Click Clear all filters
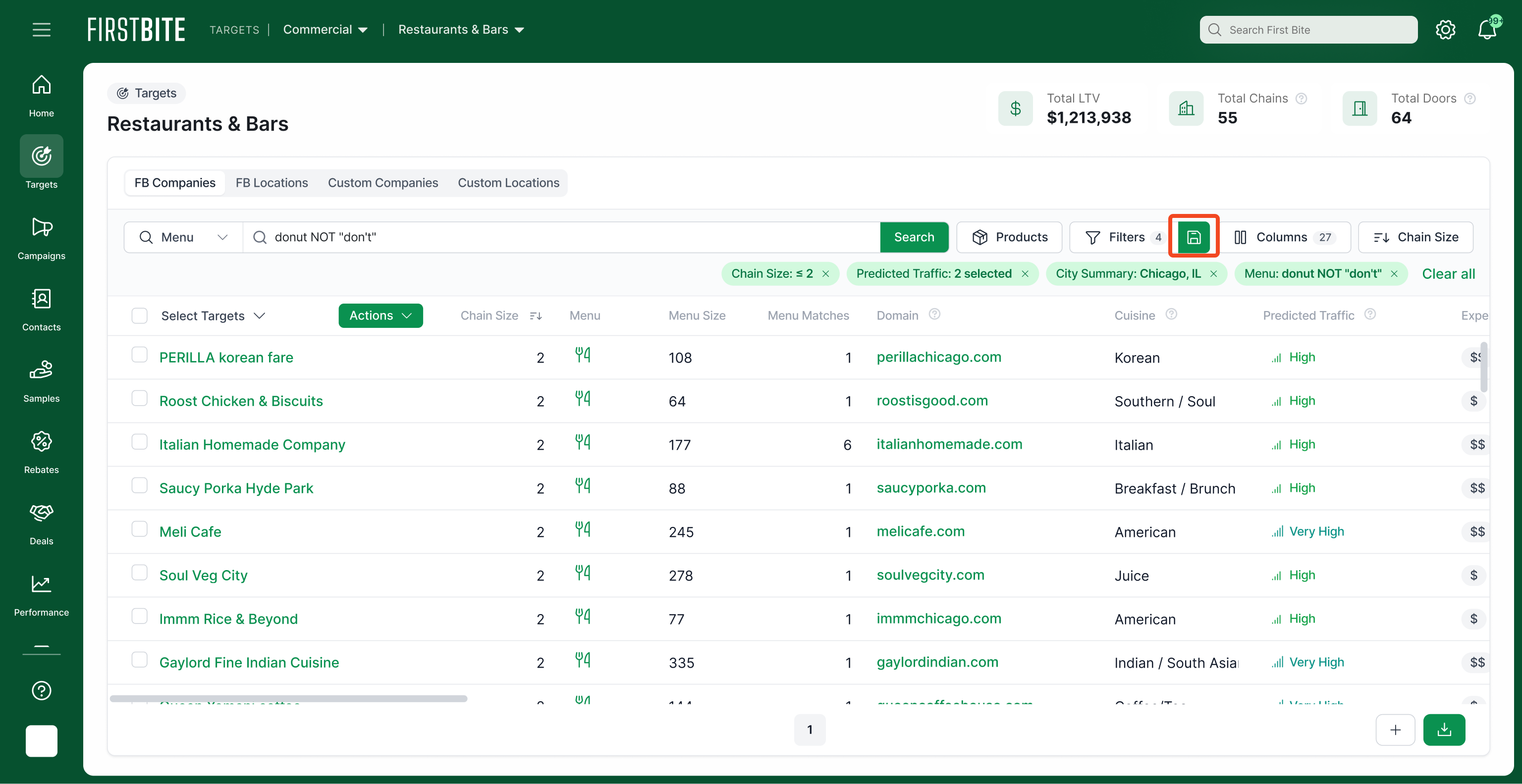The image size is (1522, 784). click(x=1448, y=273)
